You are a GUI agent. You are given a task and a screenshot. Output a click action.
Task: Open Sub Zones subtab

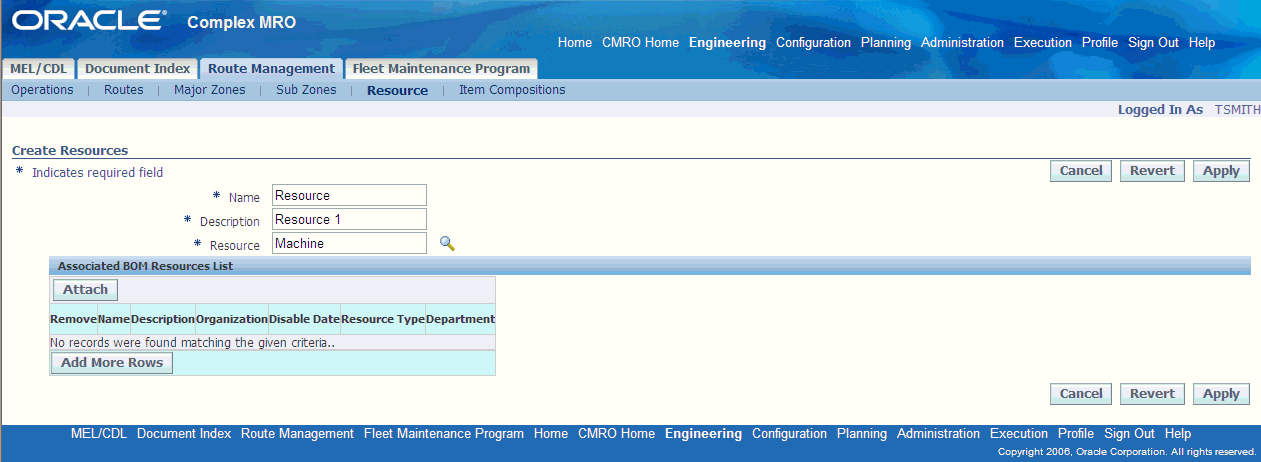pos(306,90)
